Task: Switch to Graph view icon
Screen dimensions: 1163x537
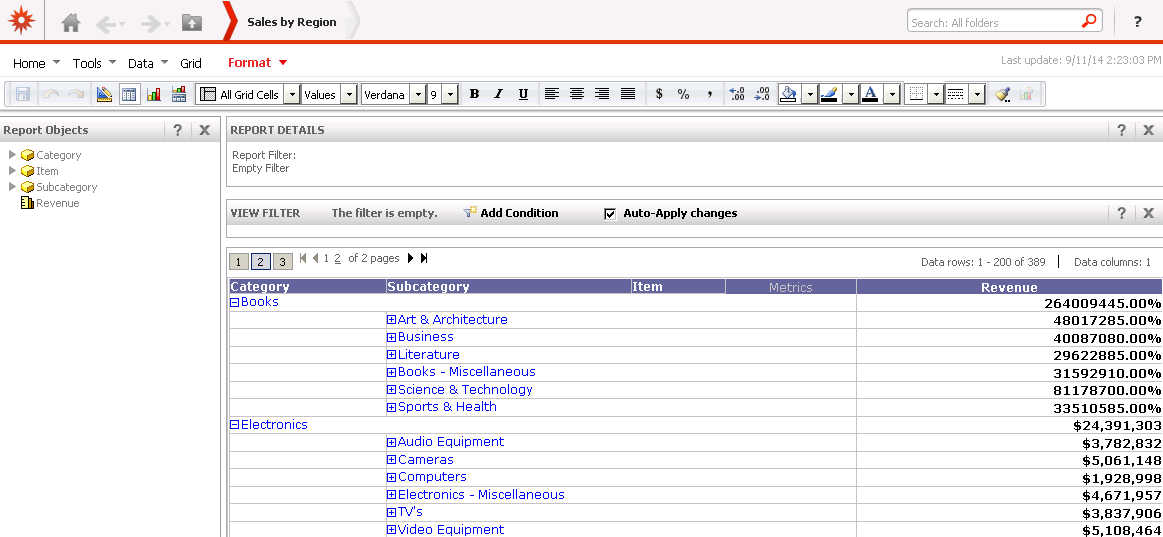Action: 154,94
